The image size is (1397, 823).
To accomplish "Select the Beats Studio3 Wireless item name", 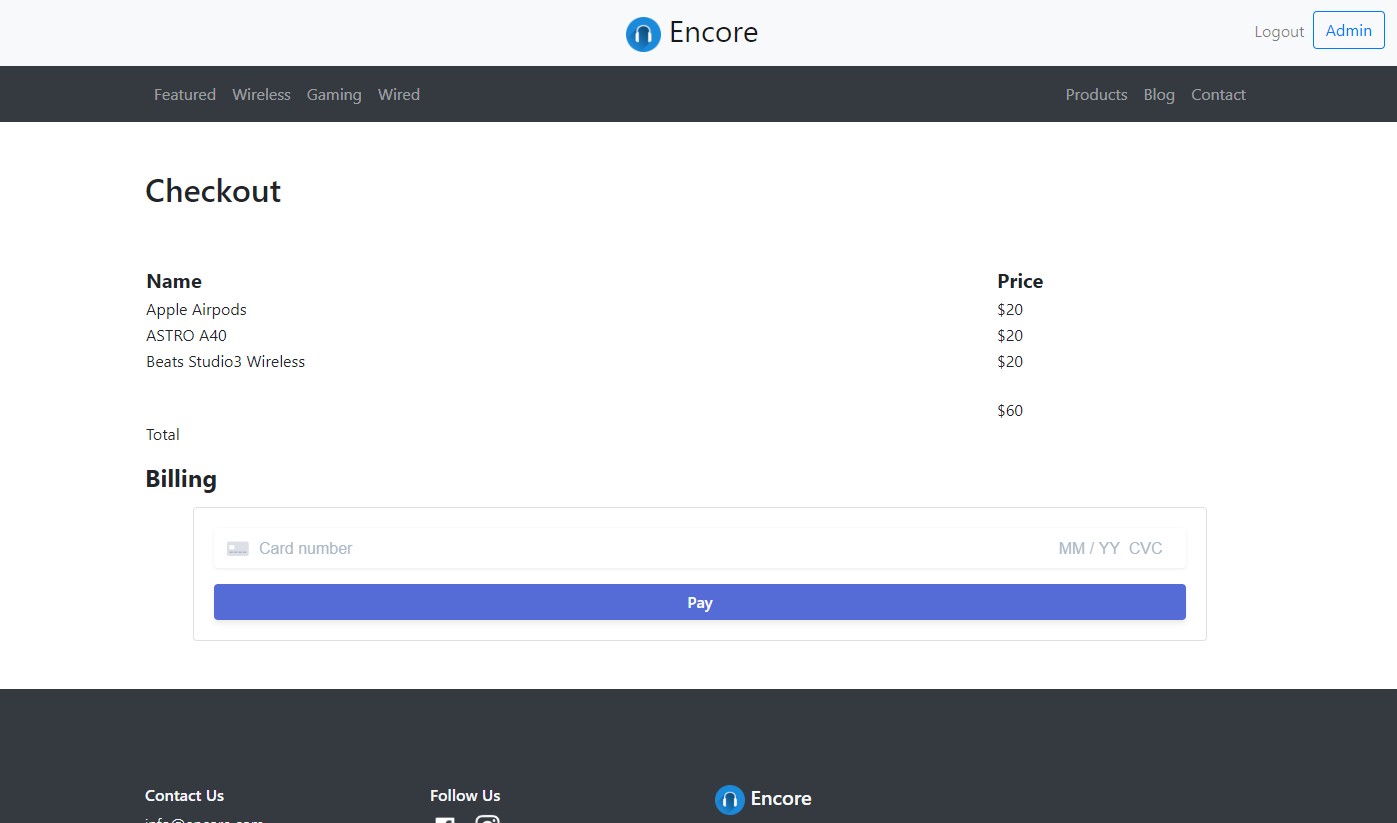I will pos(225,362).
